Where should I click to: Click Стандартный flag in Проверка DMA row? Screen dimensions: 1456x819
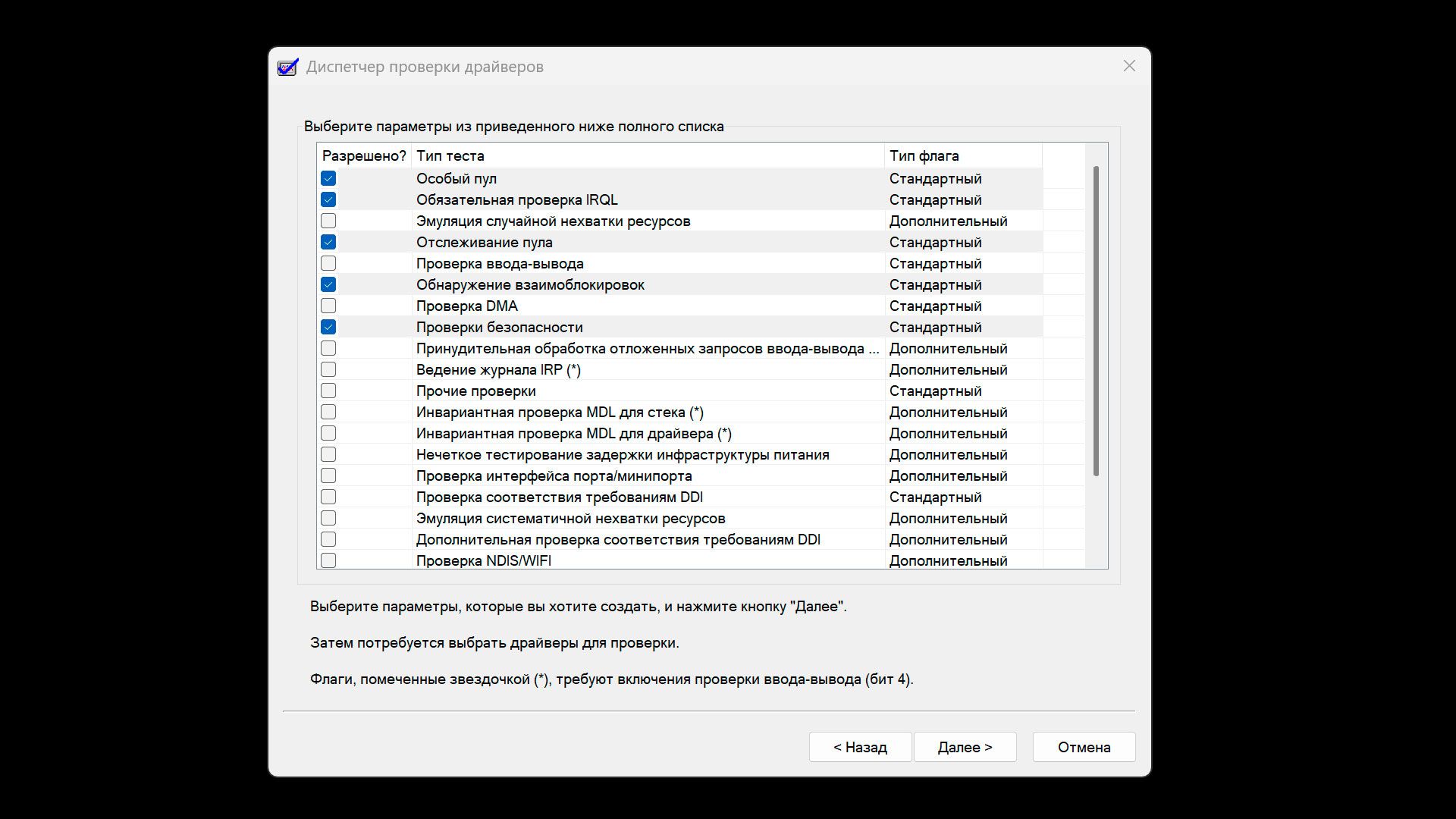pyautogui.click(x=935, y=306)
